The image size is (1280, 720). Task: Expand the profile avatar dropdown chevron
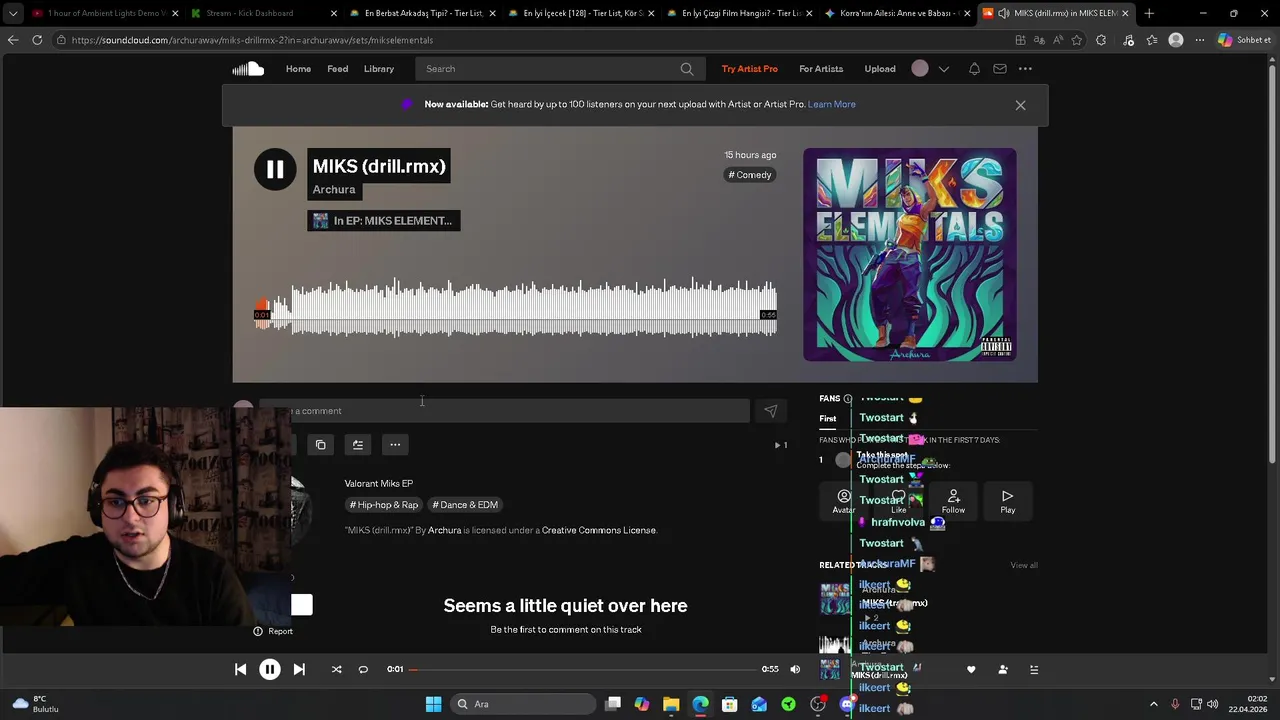943,69
